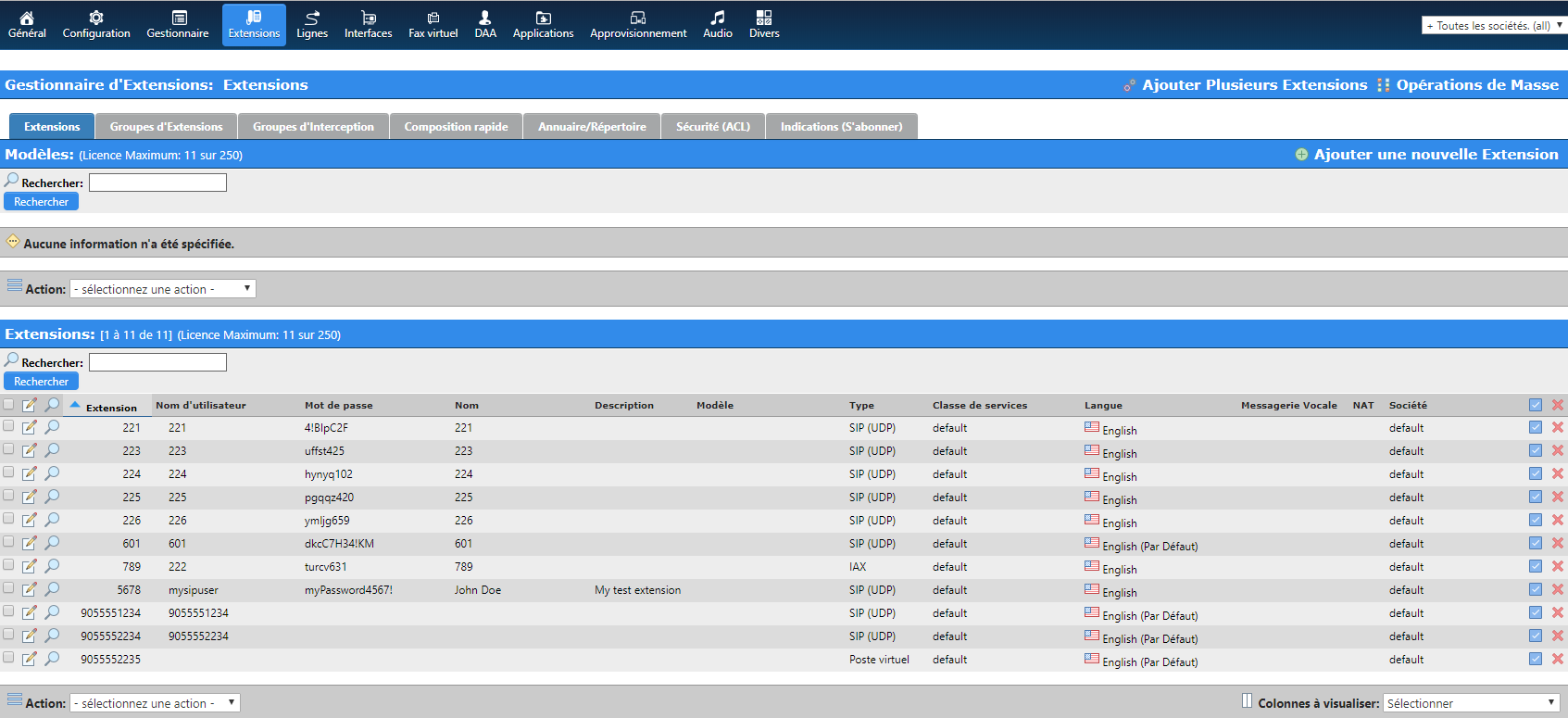Click the Modèles search input field

coord(157,183)
